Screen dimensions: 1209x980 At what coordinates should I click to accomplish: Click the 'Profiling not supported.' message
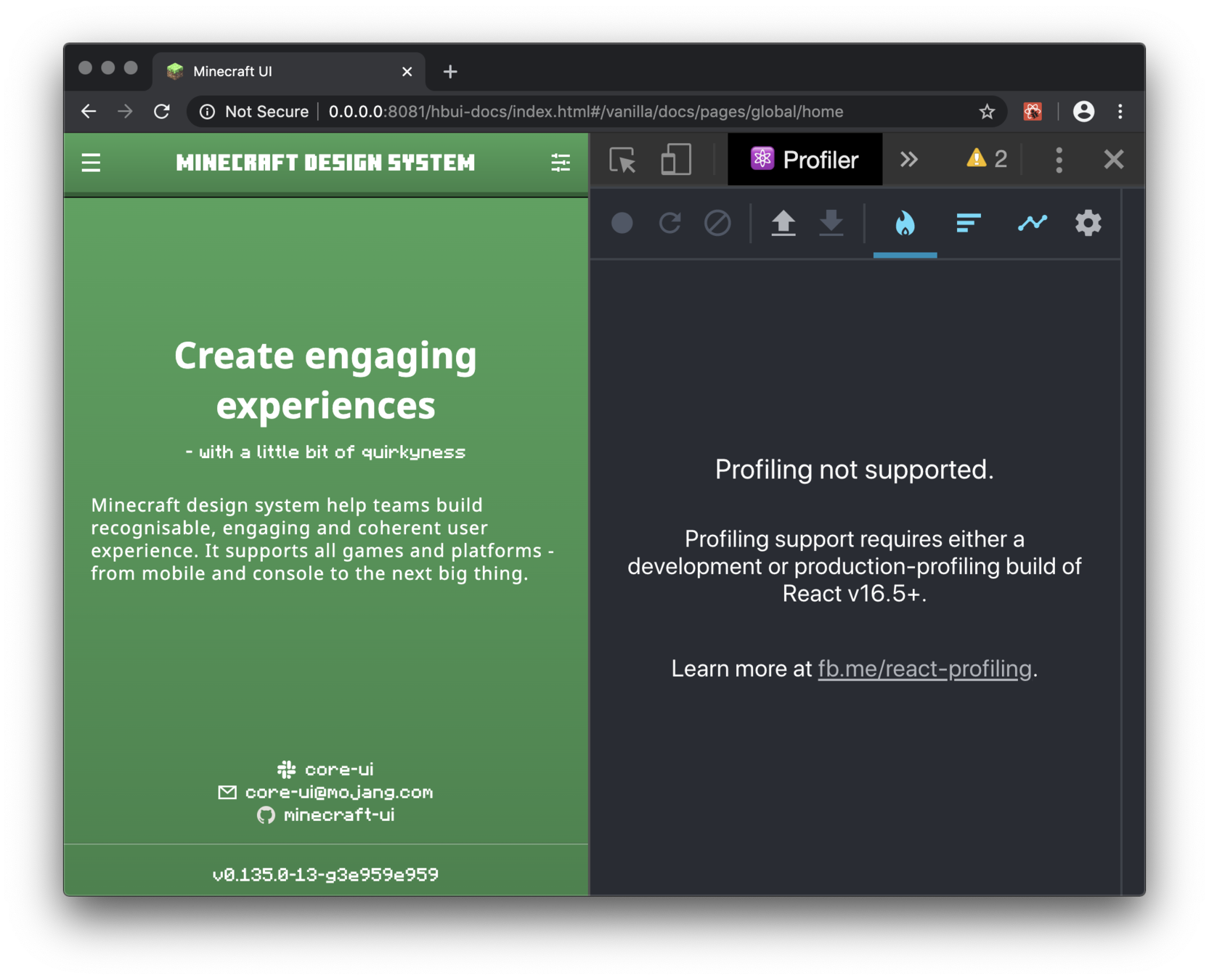854,470
